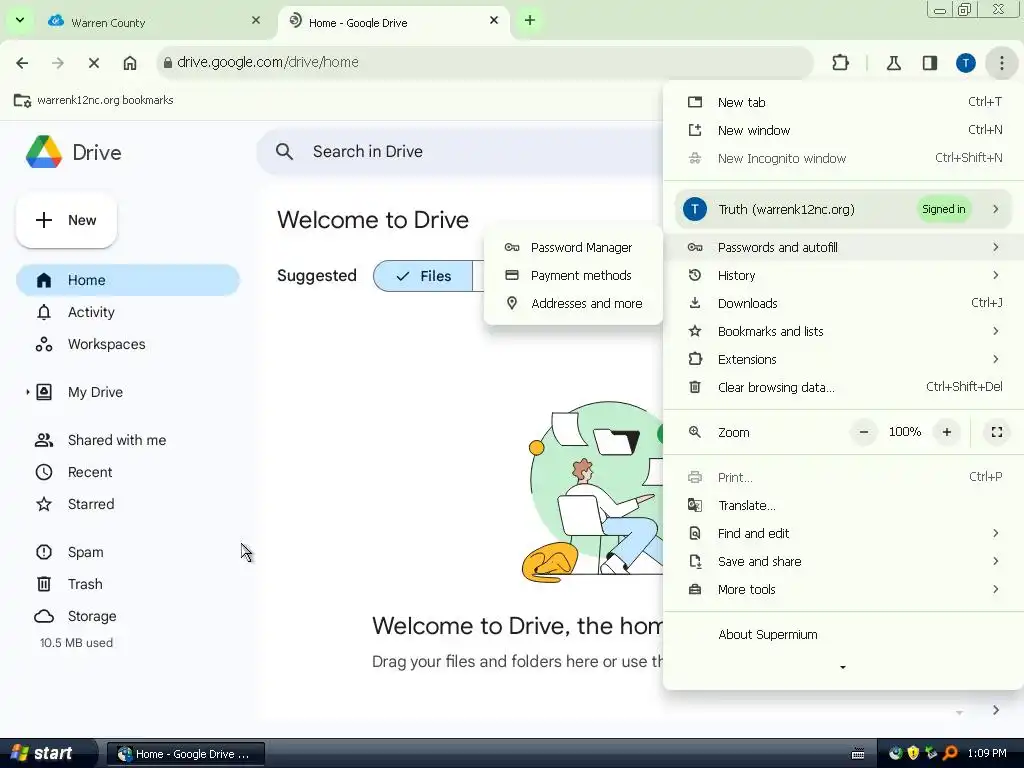Decrease zoom with minus button
This screenshot has width=1024, height=768.
[x=863, y=432]
